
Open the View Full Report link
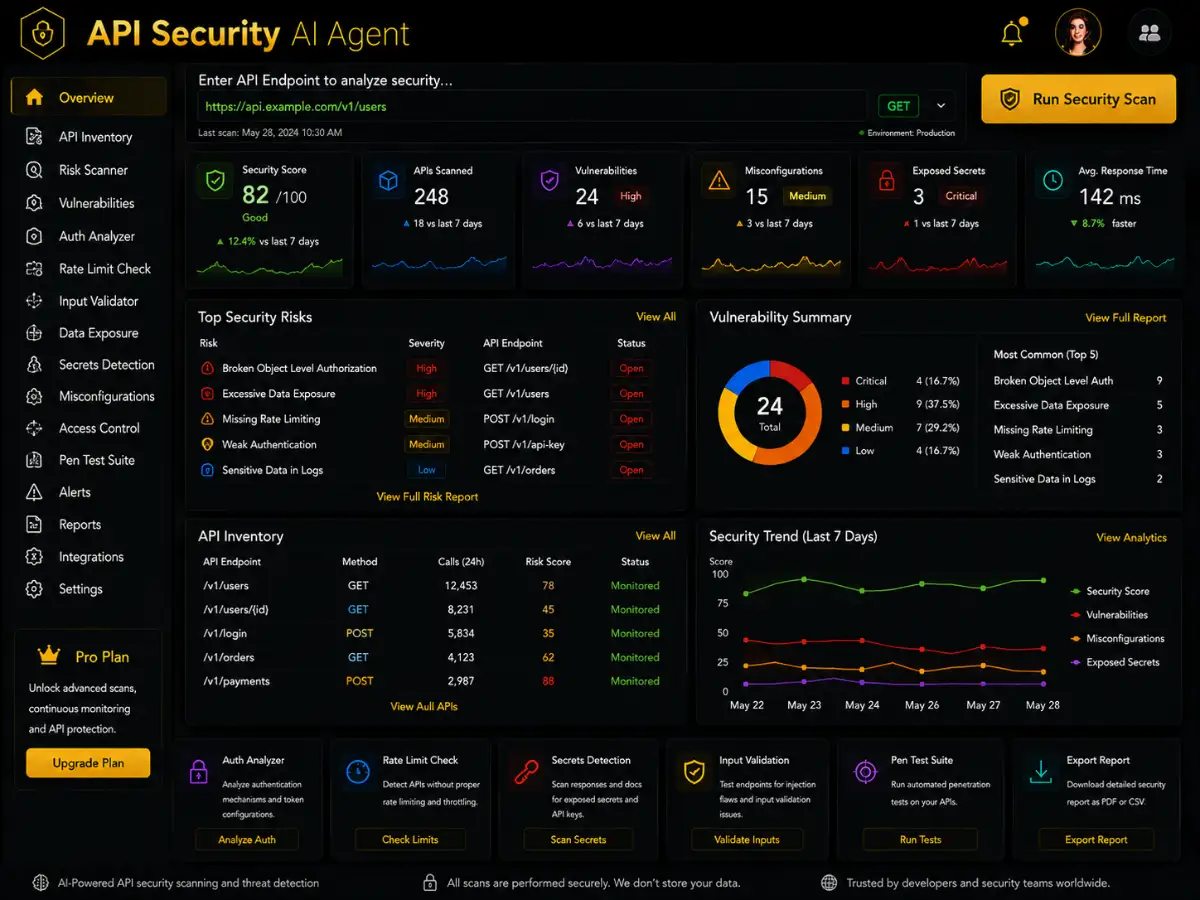[x=1126, y=318]
